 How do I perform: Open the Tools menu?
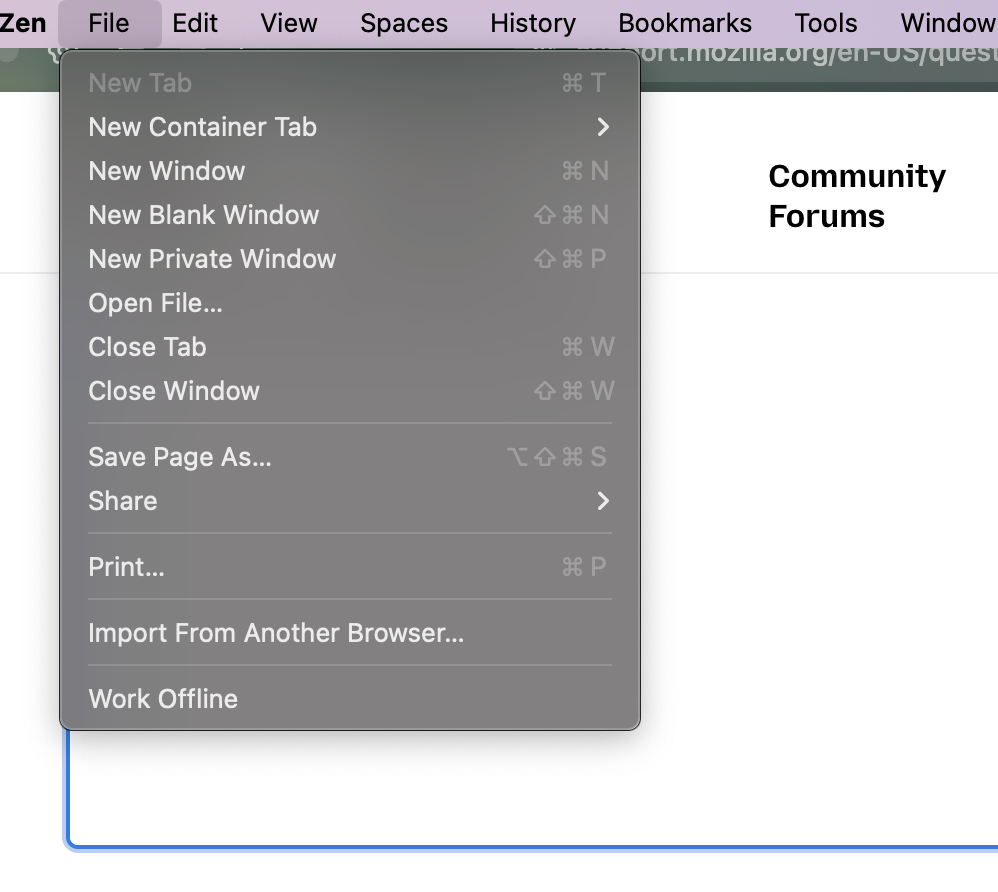pyautogui.click(x=826, y=24)
